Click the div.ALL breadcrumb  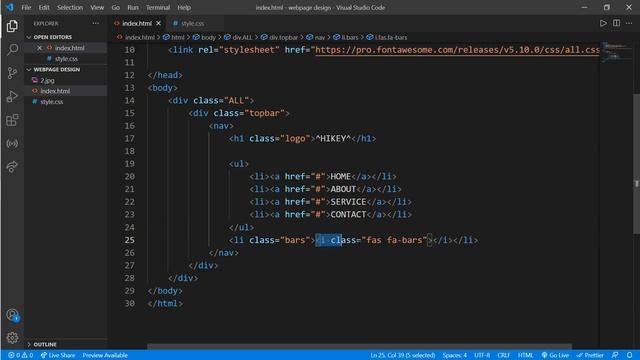click(x=238, y=37)
